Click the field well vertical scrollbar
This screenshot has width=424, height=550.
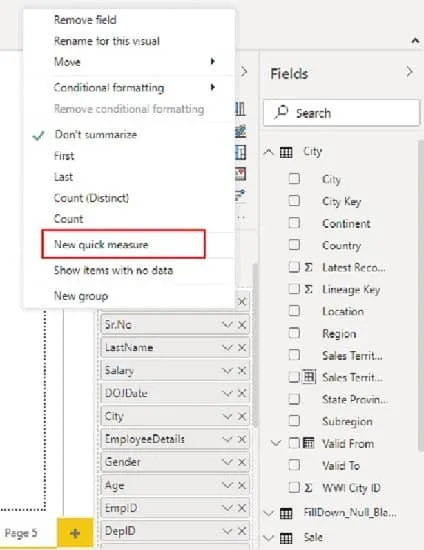(x=255, y=346)
